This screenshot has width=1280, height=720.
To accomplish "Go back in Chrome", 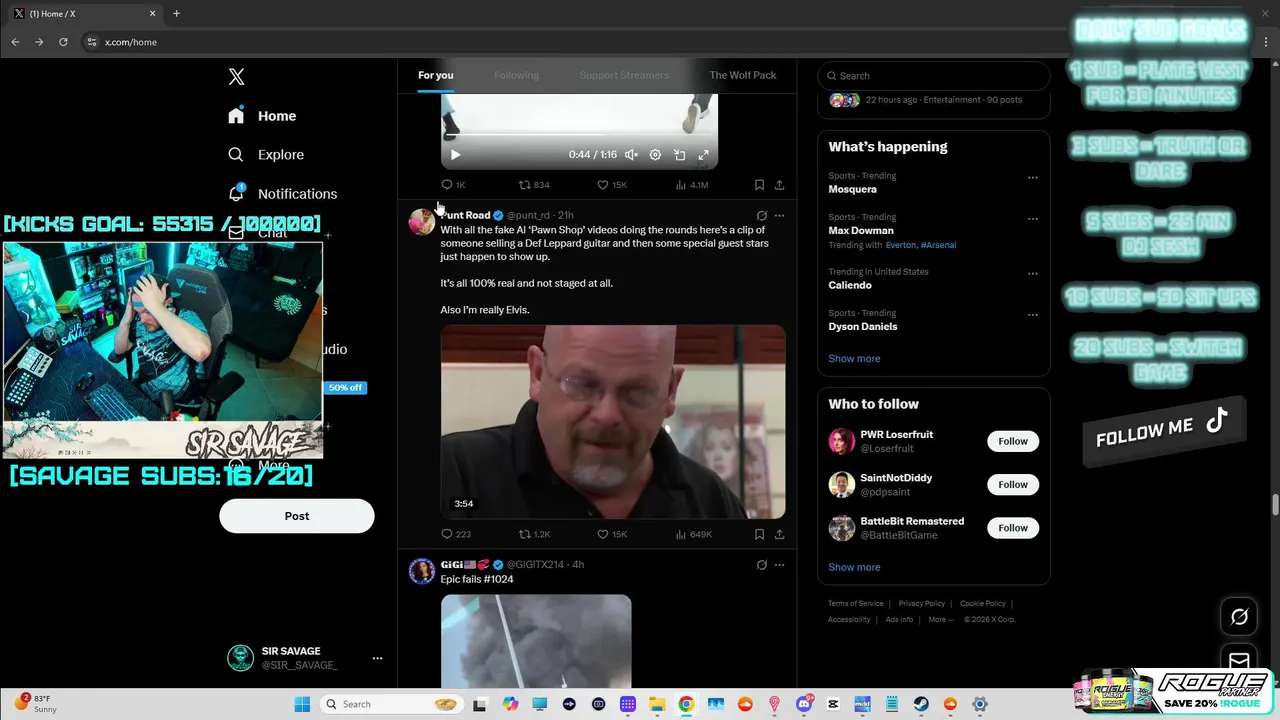I will [15, 42].
